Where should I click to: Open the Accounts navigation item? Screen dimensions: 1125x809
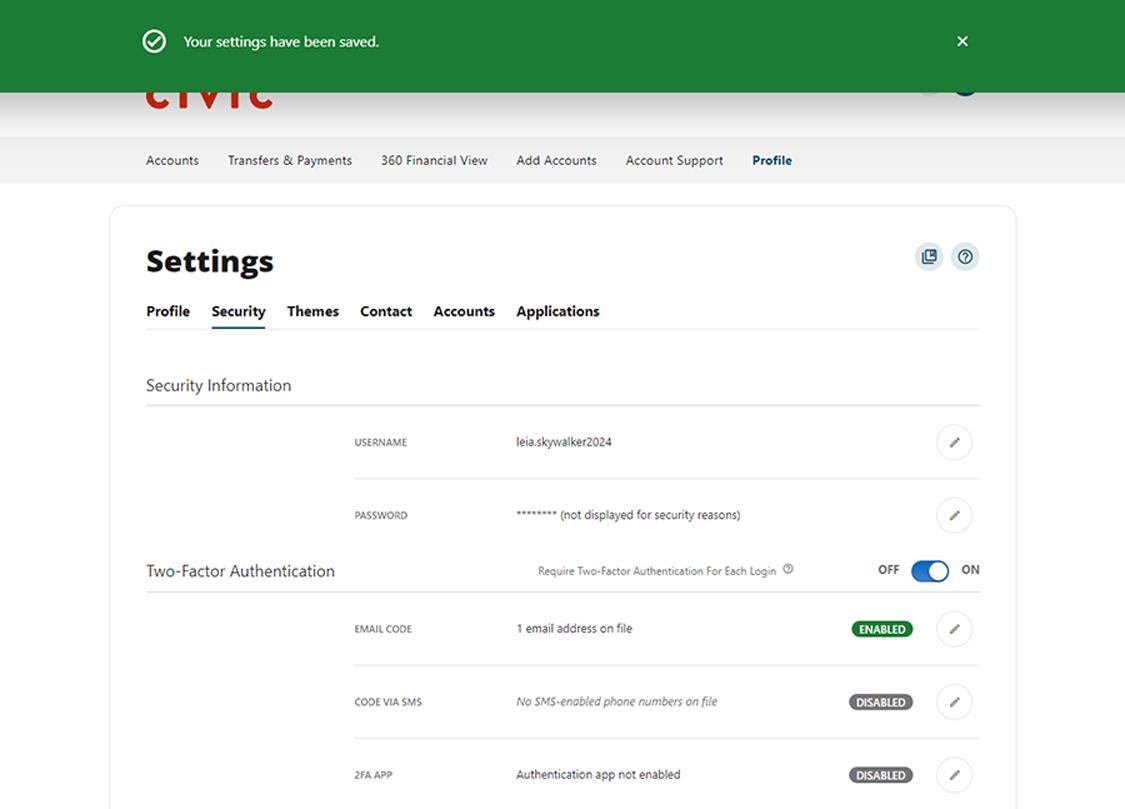(172, 161)
